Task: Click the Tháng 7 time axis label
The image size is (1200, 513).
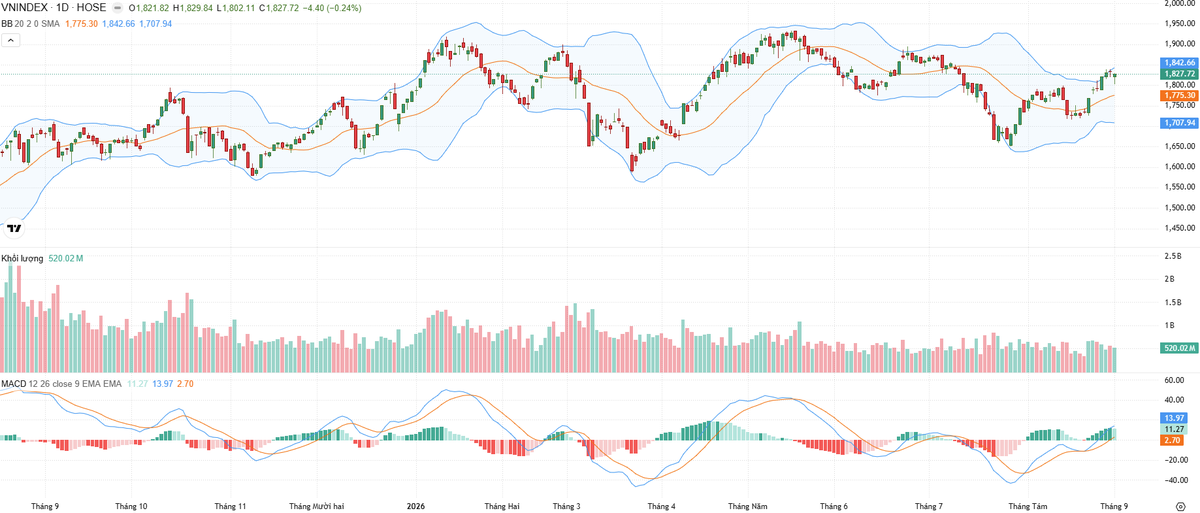Action: tap(928, 507)
